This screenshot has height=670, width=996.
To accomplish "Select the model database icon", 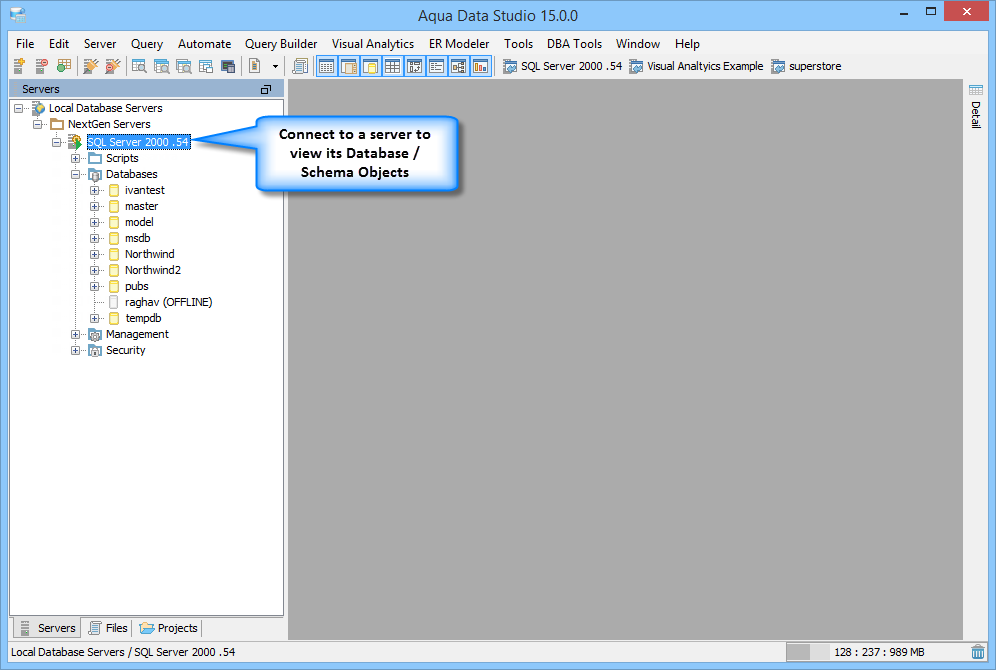I will (114, 222).
